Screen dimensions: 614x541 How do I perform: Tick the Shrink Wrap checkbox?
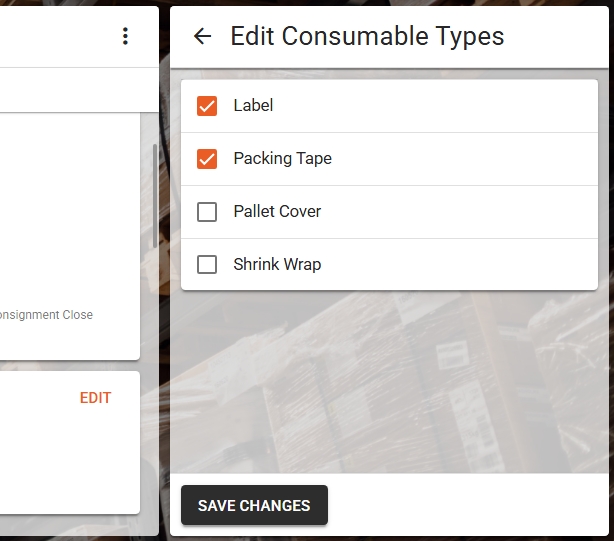207,265
